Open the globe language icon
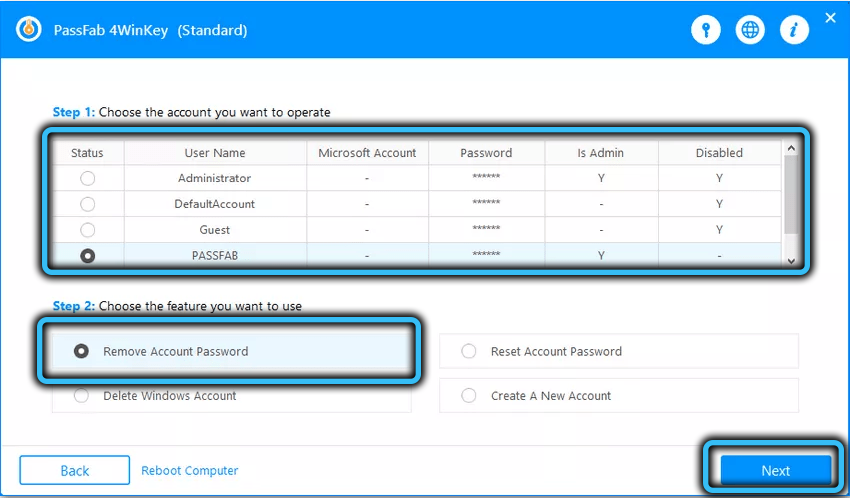 tap(750, 30)
